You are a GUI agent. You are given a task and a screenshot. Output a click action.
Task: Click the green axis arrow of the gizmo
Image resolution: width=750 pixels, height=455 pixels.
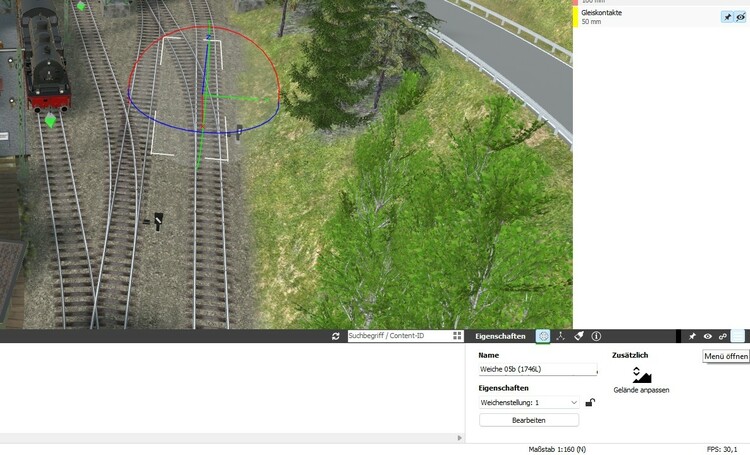click(264, 100)
